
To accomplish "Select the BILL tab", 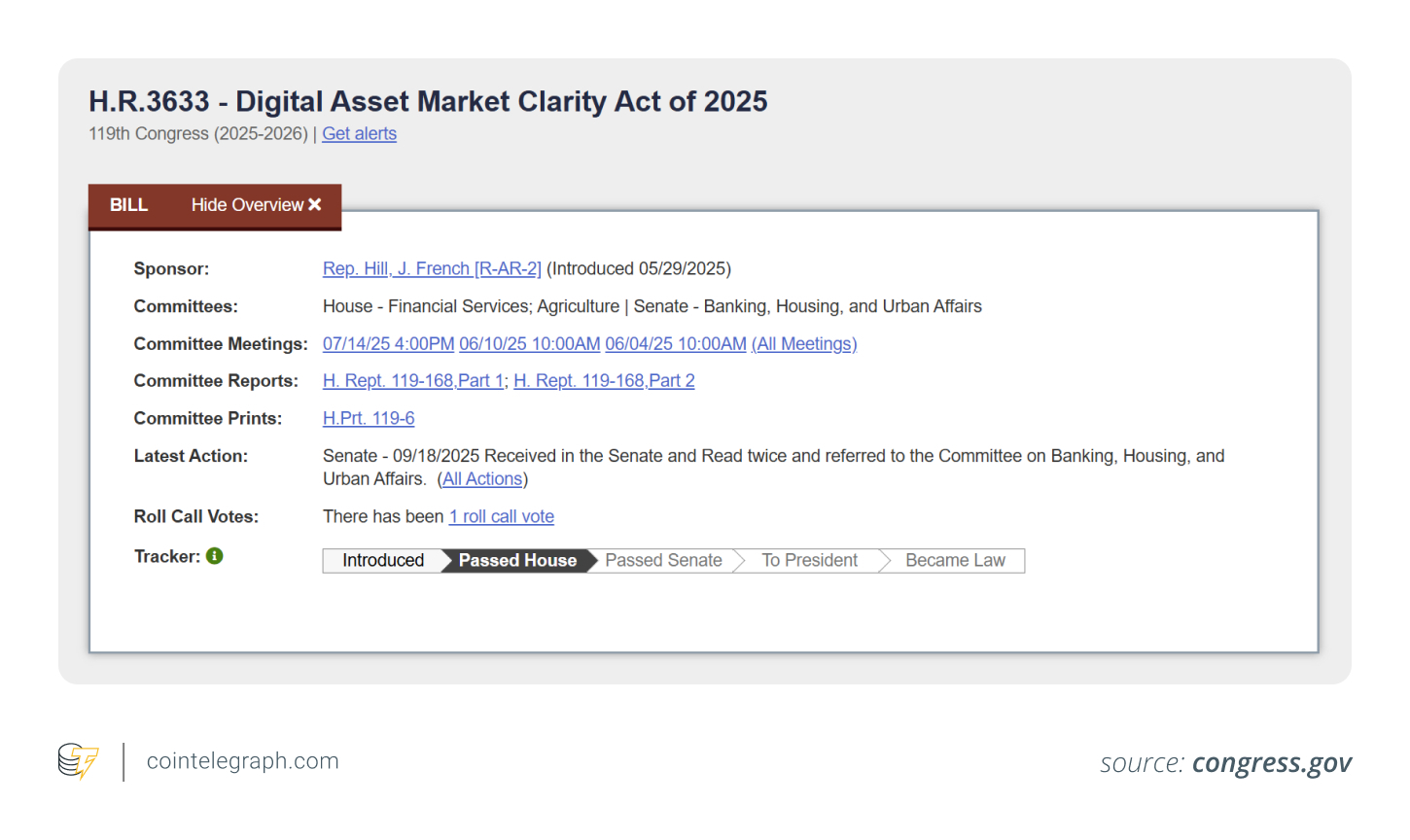I will pos(128,205).
